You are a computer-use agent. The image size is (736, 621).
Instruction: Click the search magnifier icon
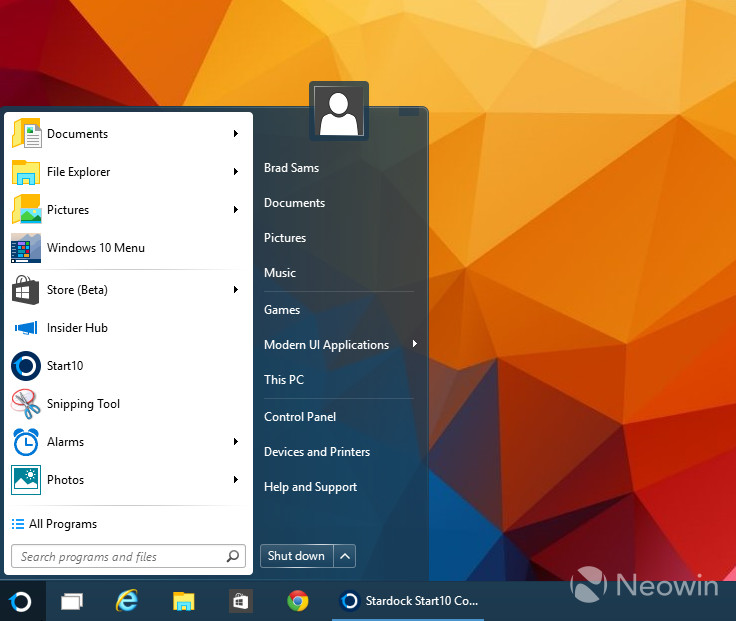[x=232, y=556]
